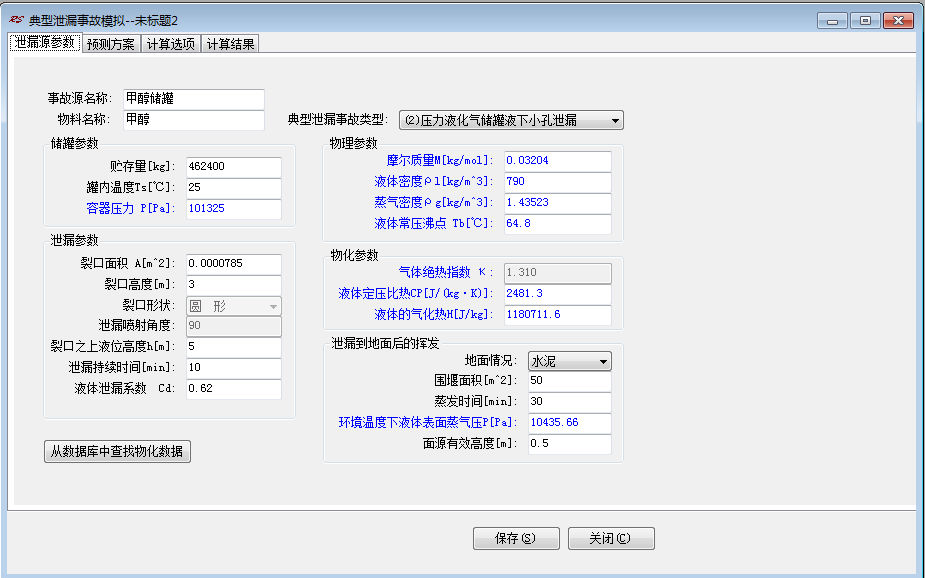Viewport: 925px width, 578px height.
Task: Click the 蒸发时间 field showing 30
Action: (569, 402)
